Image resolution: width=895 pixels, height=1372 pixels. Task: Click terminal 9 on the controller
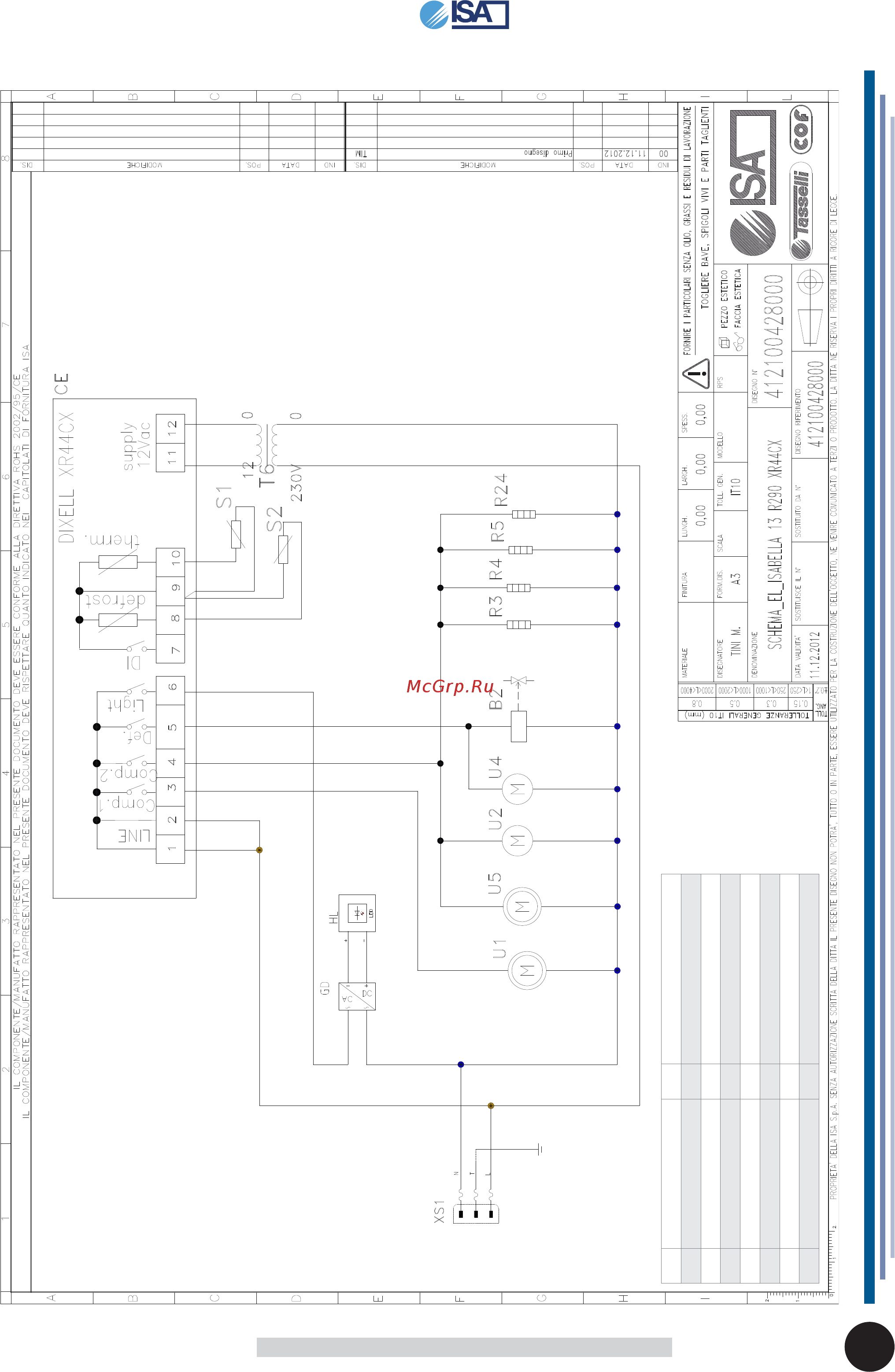coord(170,591)
